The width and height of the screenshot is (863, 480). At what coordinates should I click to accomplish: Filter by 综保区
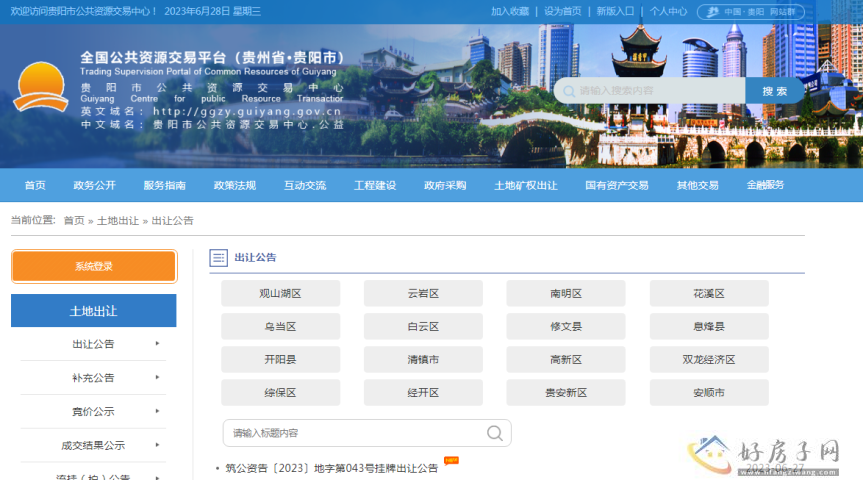281,392
